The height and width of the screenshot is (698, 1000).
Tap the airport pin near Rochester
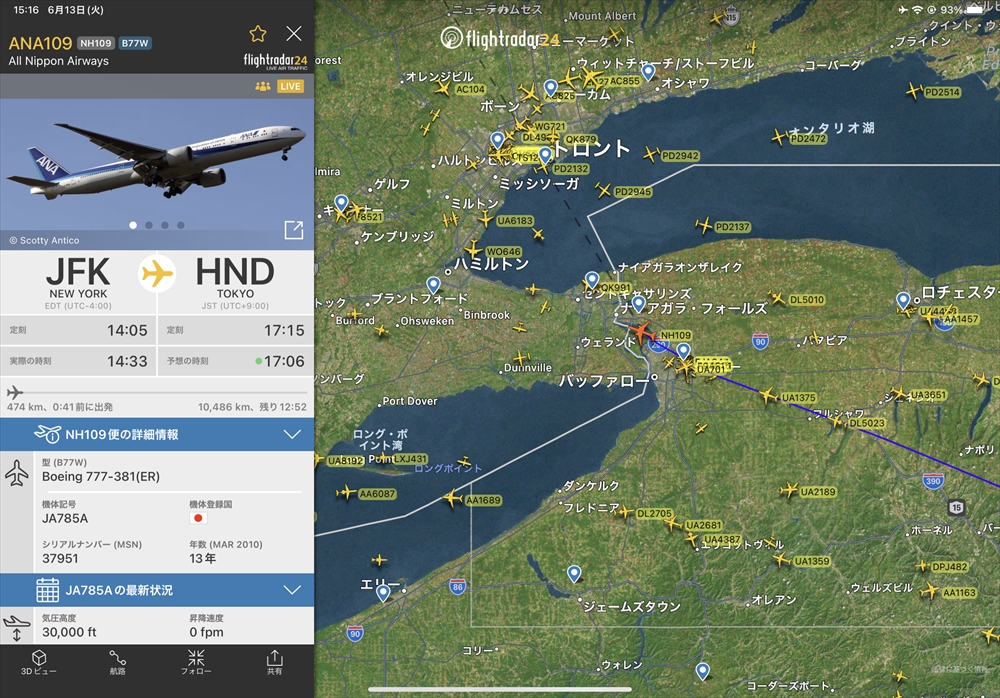903,300
